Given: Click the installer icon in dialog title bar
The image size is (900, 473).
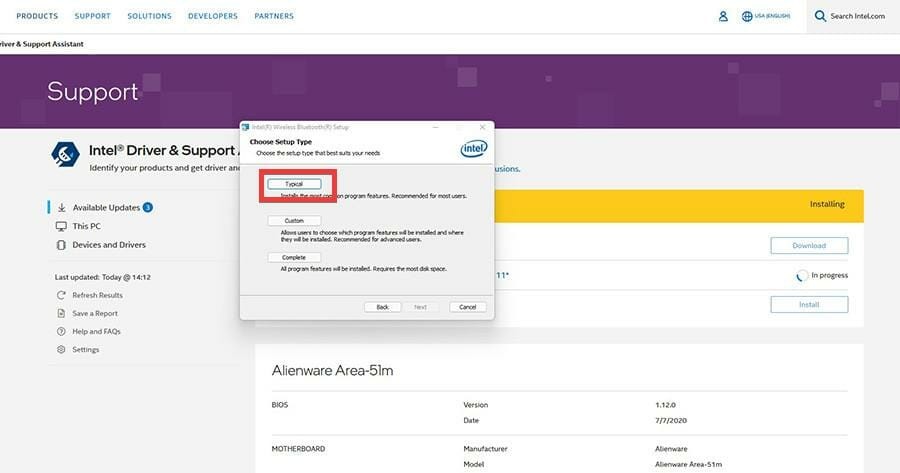Looking at the screenshot, I should 245,127.
